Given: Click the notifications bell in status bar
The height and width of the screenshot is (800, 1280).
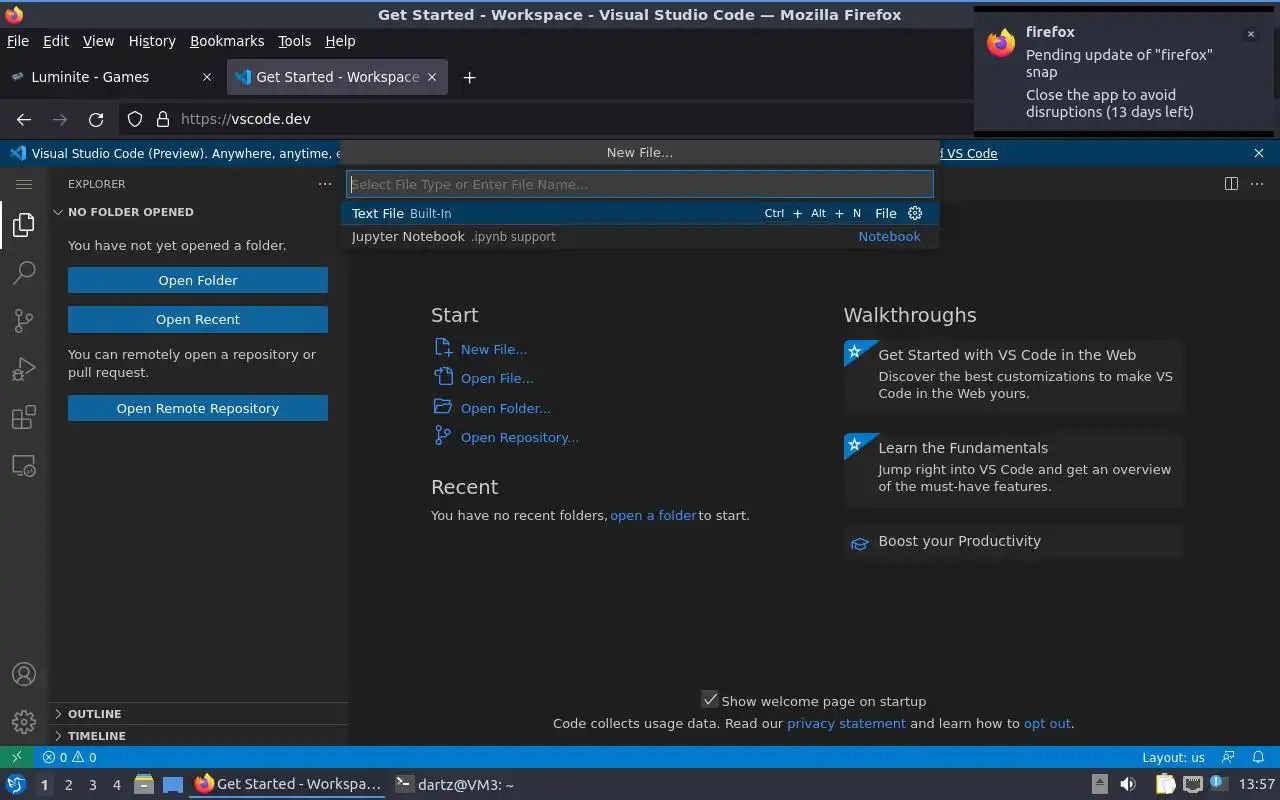Looking at the screenshot, I should click(1259, 757).
